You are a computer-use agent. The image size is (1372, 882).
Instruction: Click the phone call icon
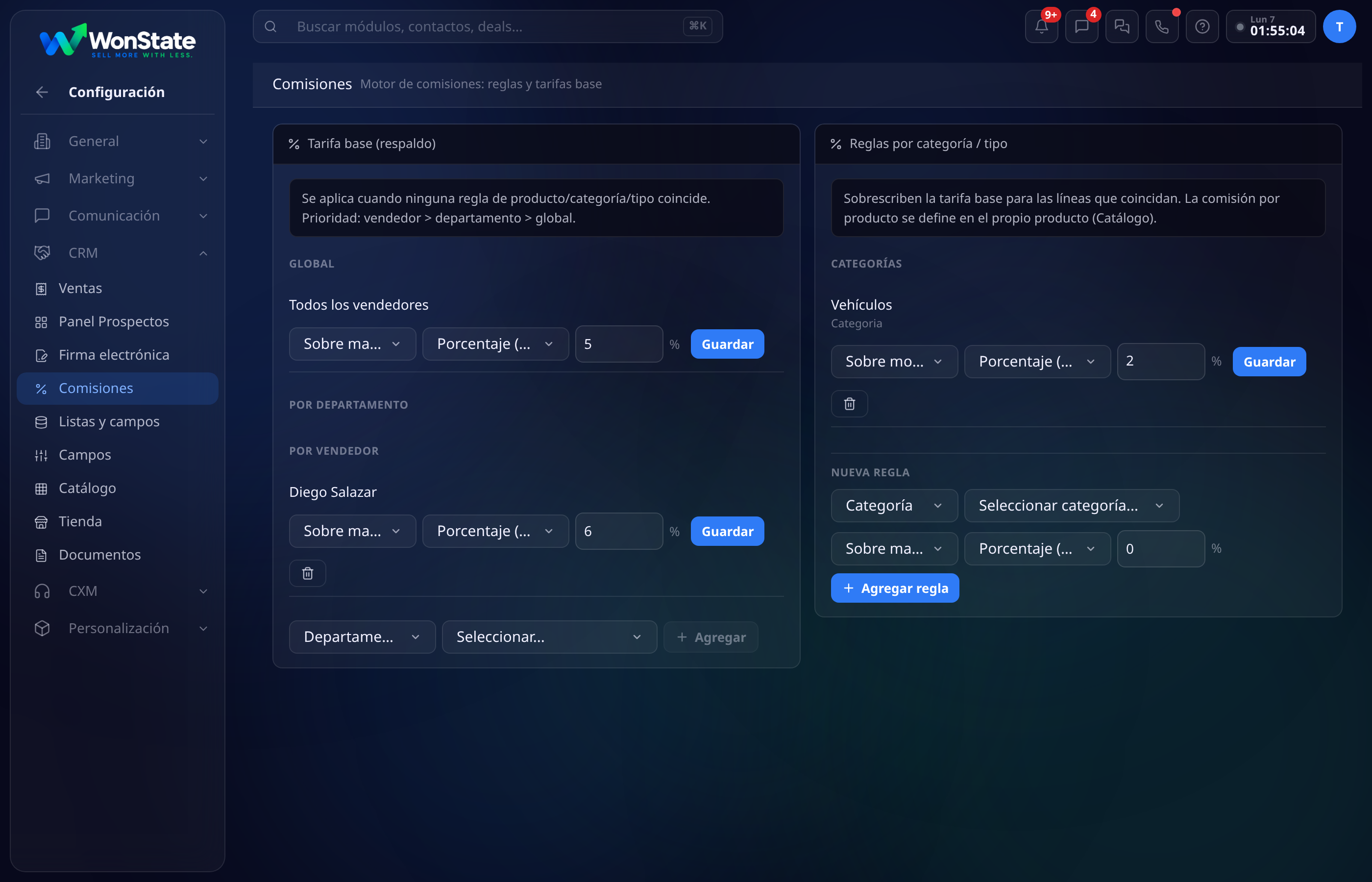tap(1161, 26)
